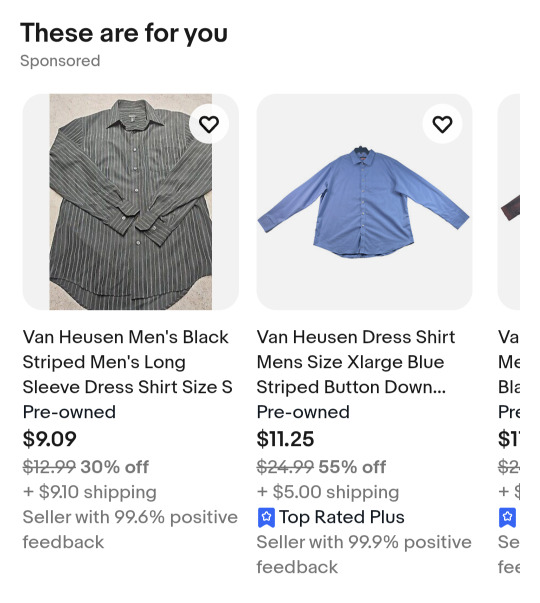The height and width of the screenshot is (603, 540).
Task: Save blue dress shirt with heart icon
Action: click(442, 124)
